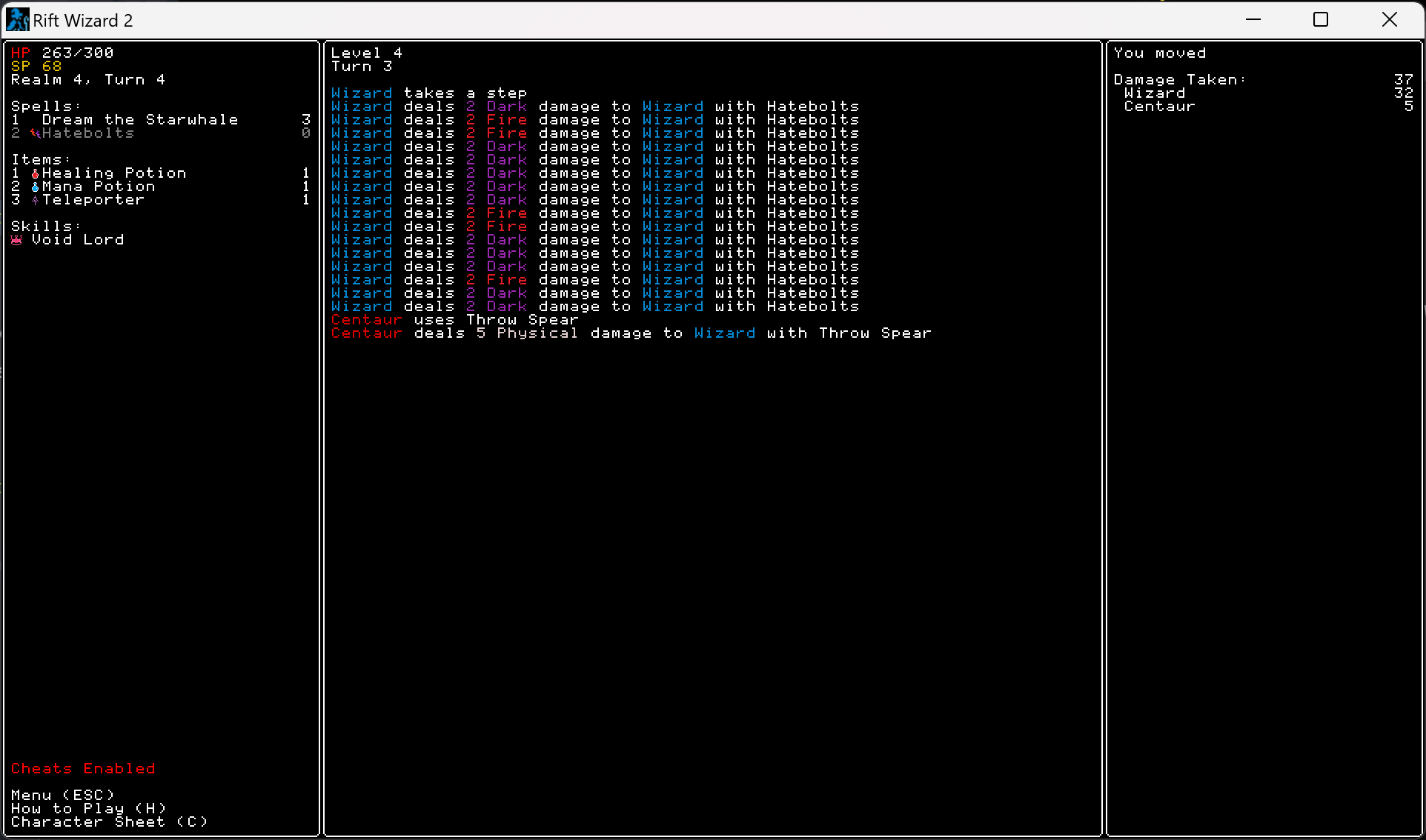Click the purple Teleporter item icon
The image size is (1426, 840).
[35, 200]
